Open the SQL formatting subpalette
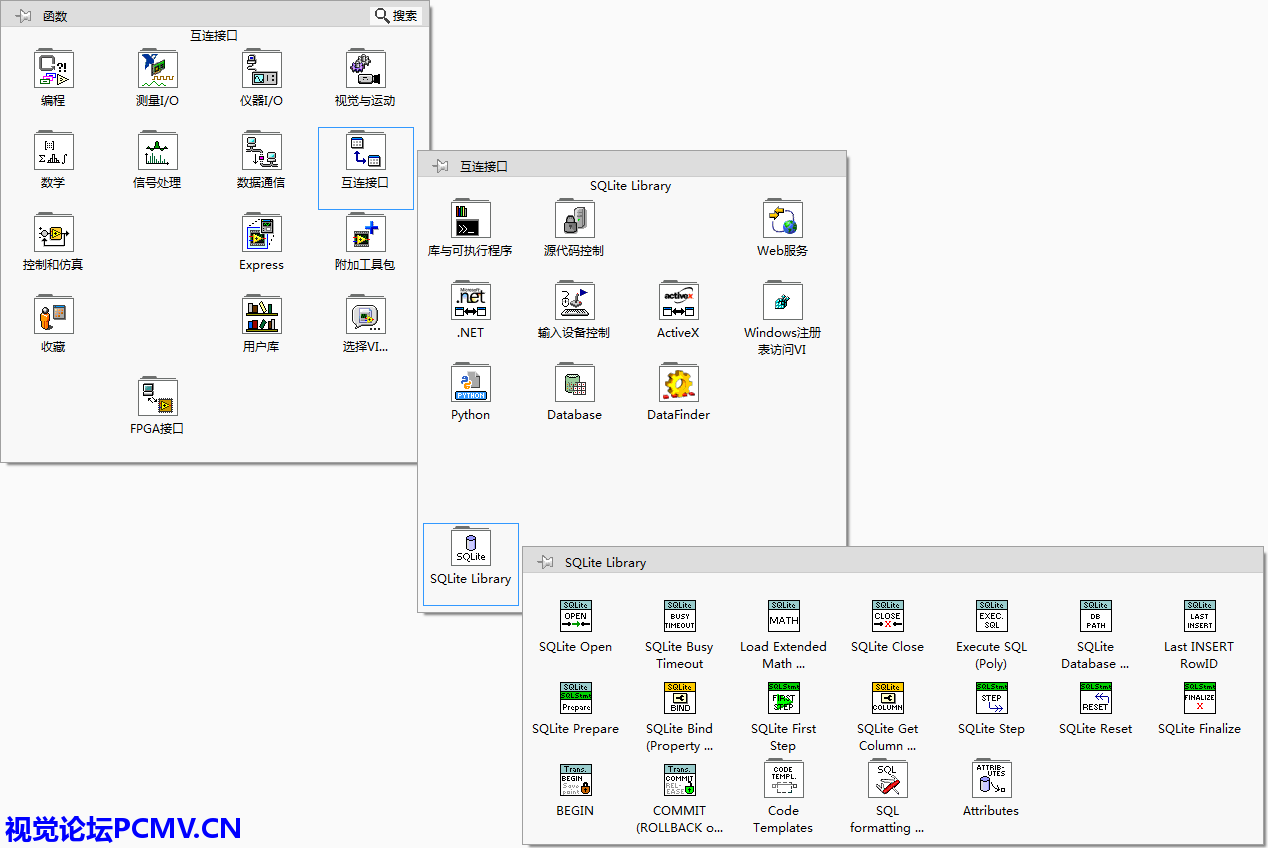Screen dimensions: 1268x848 pos(888,779)
